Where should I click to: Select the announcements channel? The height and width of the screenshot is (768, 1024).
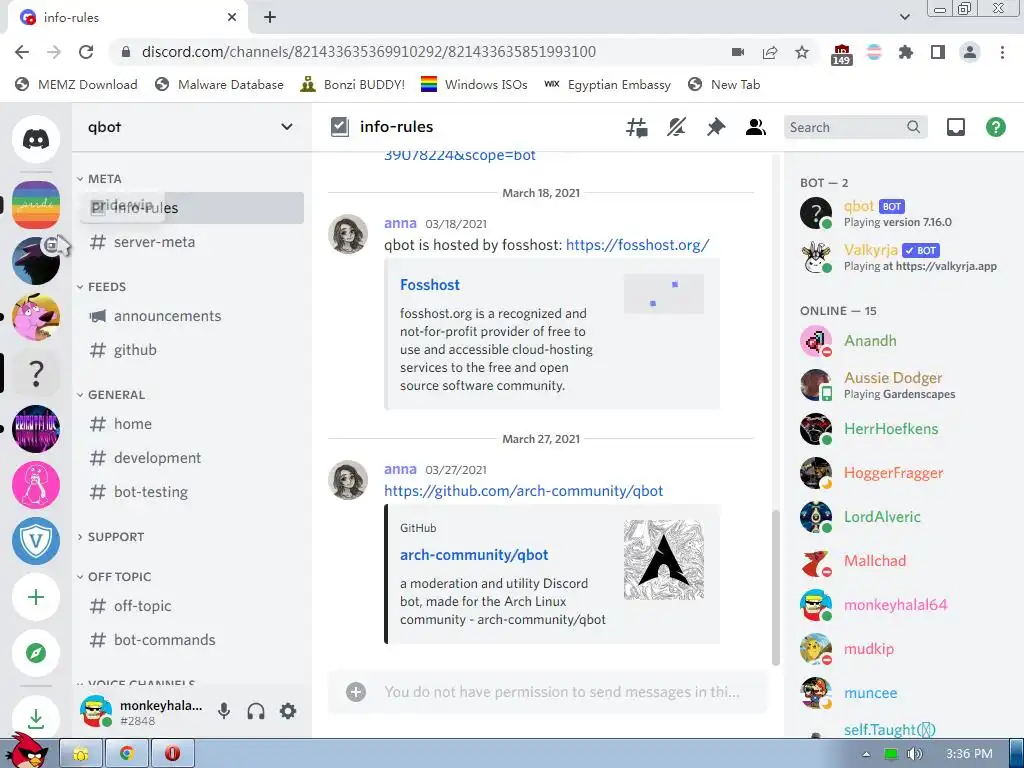tap(192, 316)
